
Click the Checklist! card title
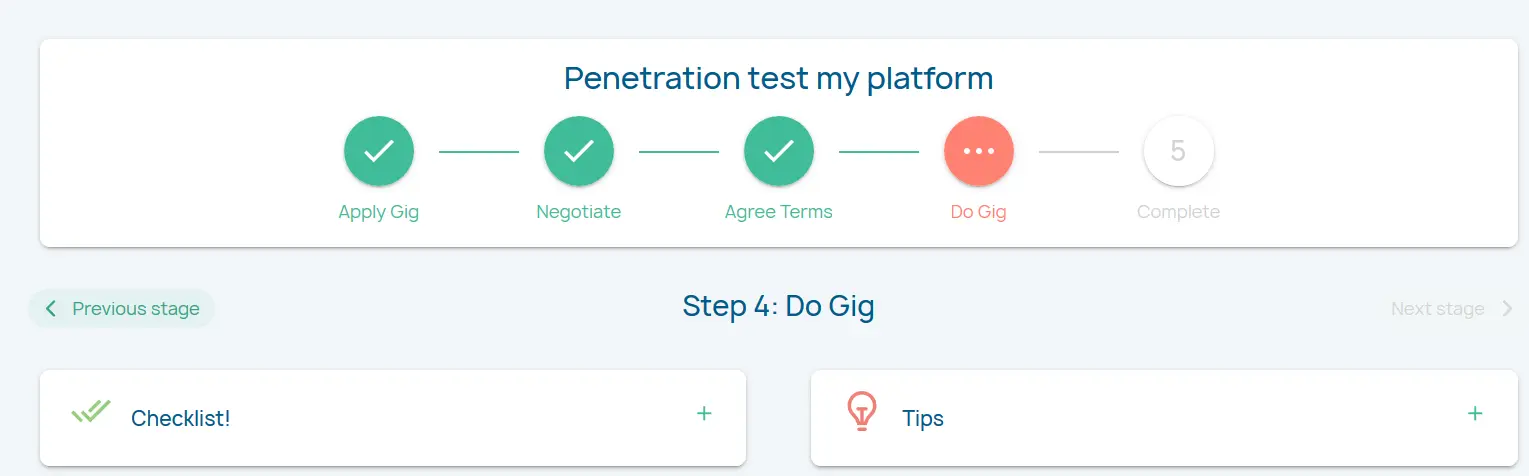pyautogui.click(x=181, y=418)
